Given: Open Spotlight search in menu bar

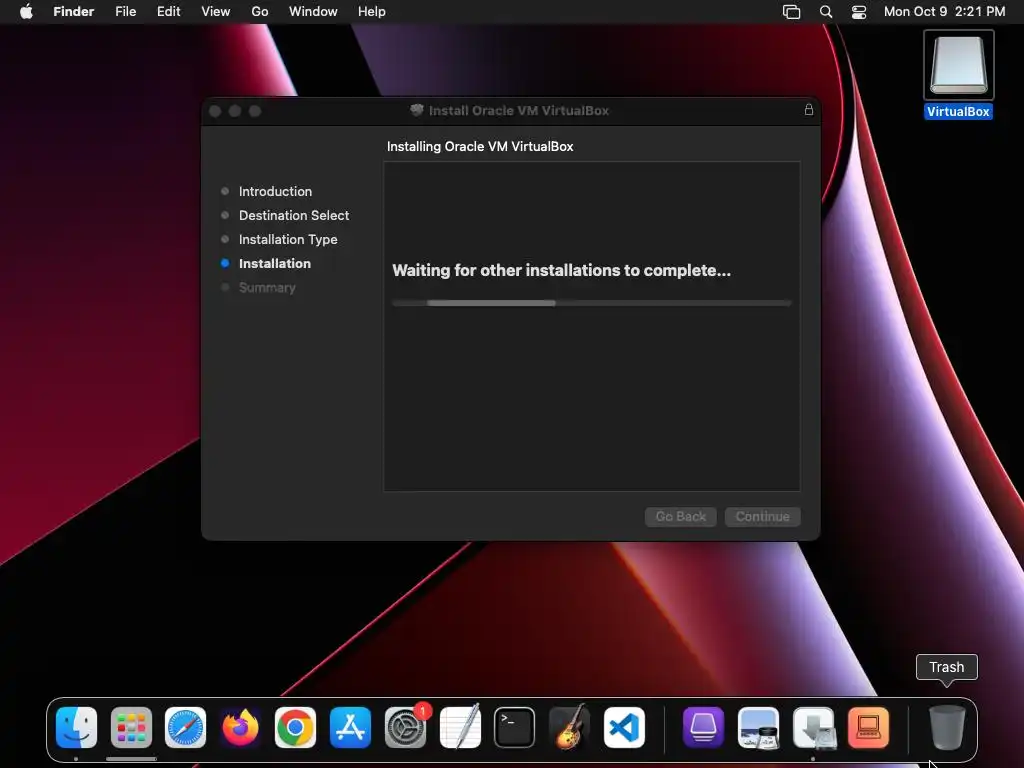Looking at the screenshot, I should tap(825, 12).
